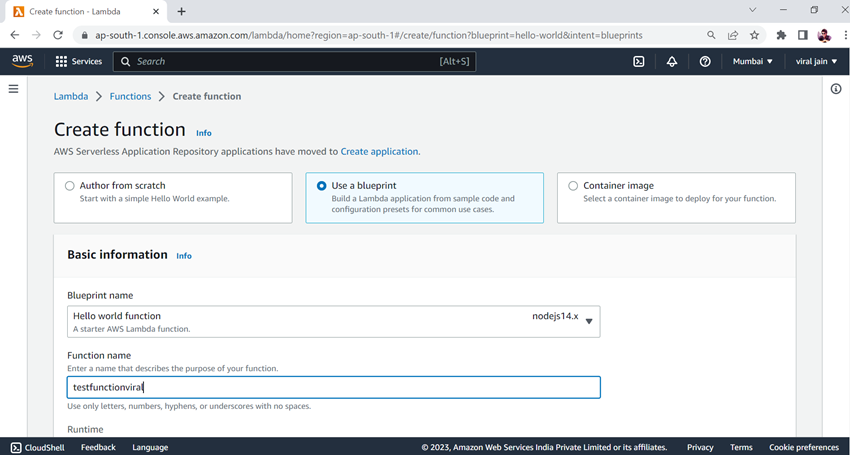Click the address bar zoom magnifier icon
This screenshot has height=455, width=850.
[x=711, y=35]
